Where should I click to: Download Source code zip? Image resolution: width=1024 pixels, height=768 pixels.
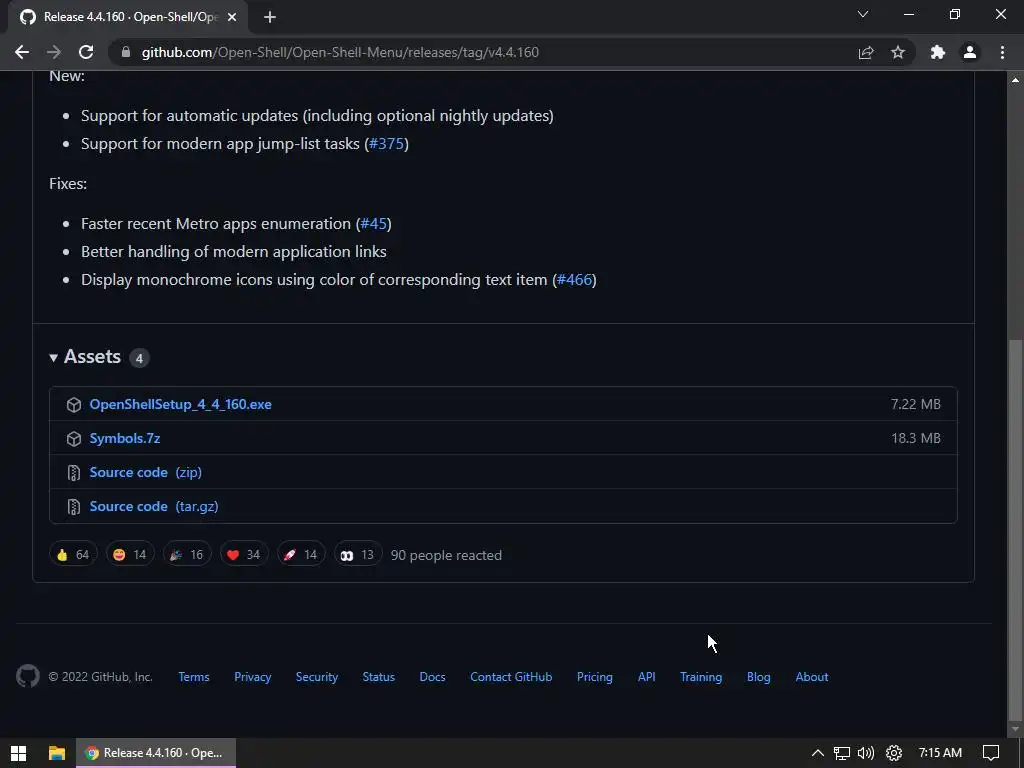(x=146, y=472)
